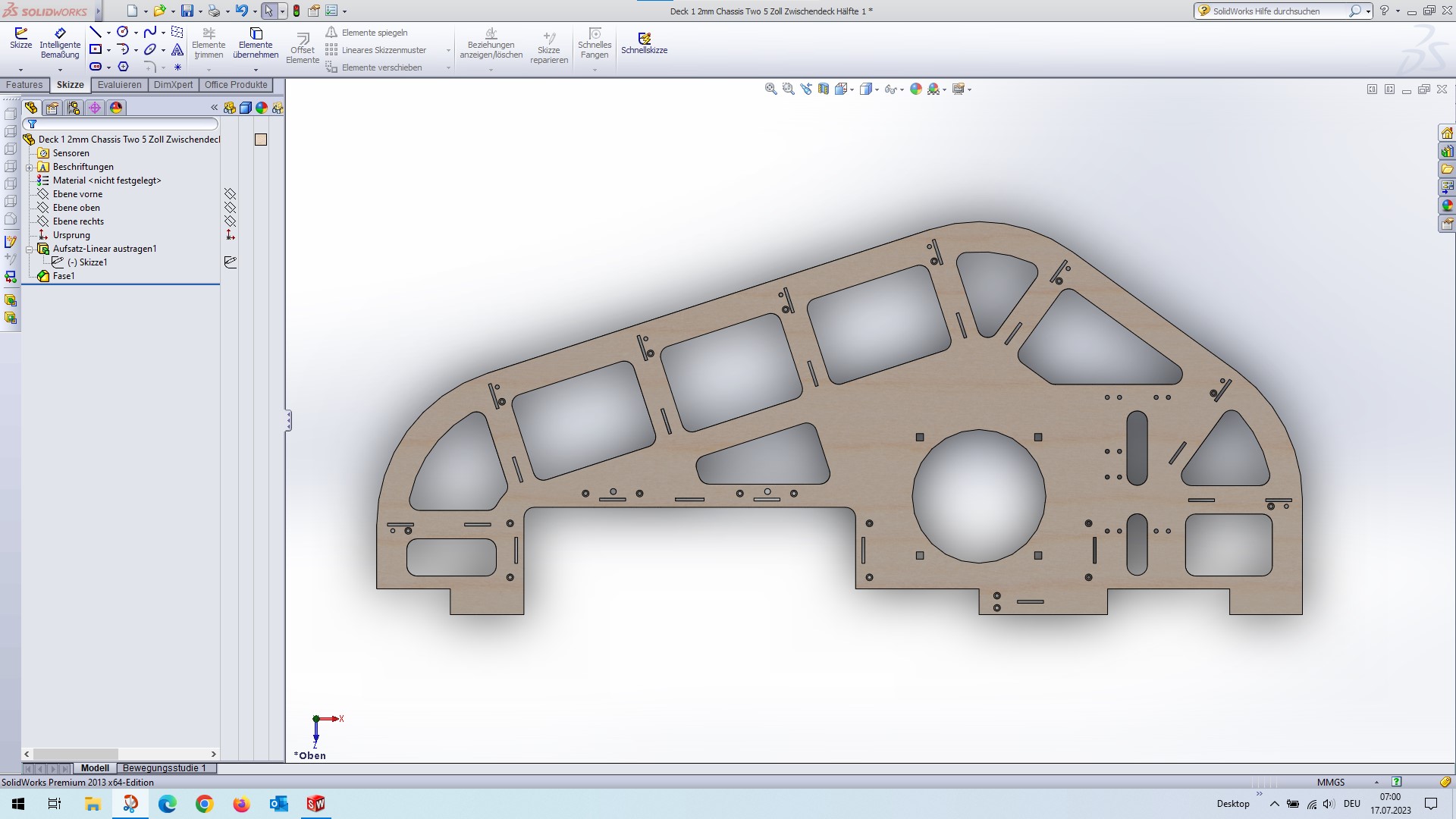
Task: Open the DisplayManager appearance tab icon
Action: tap(116, 108)
